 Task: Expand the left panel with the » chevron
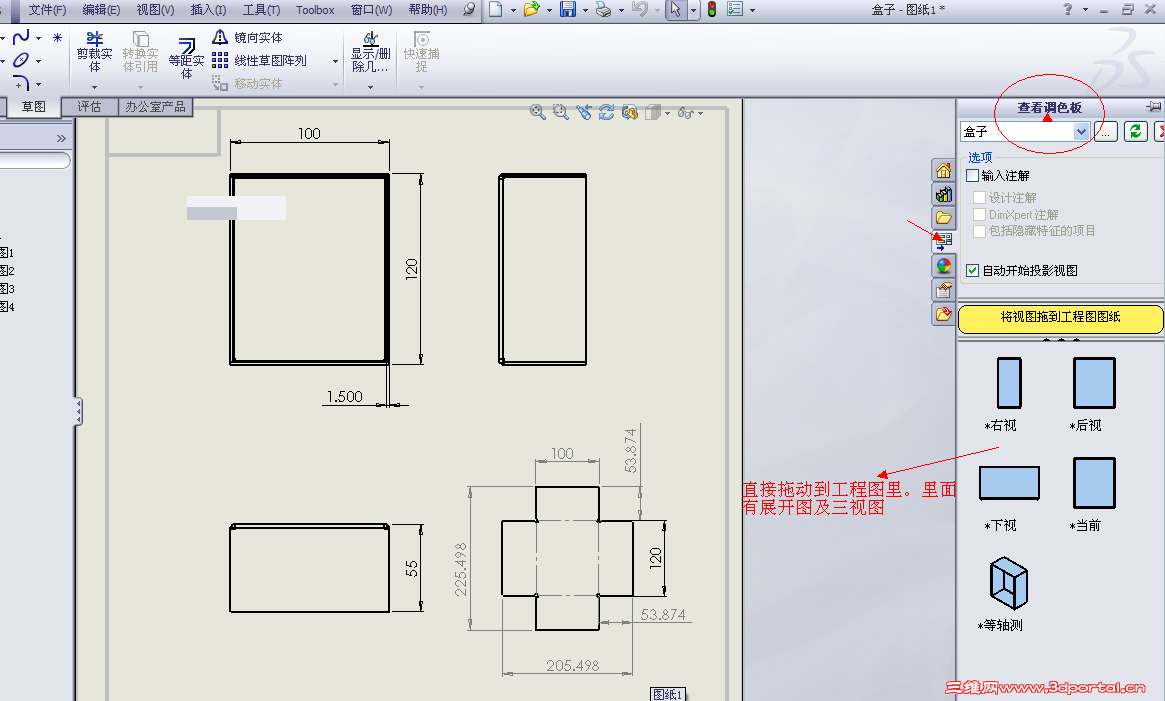(x=61, y=138)
